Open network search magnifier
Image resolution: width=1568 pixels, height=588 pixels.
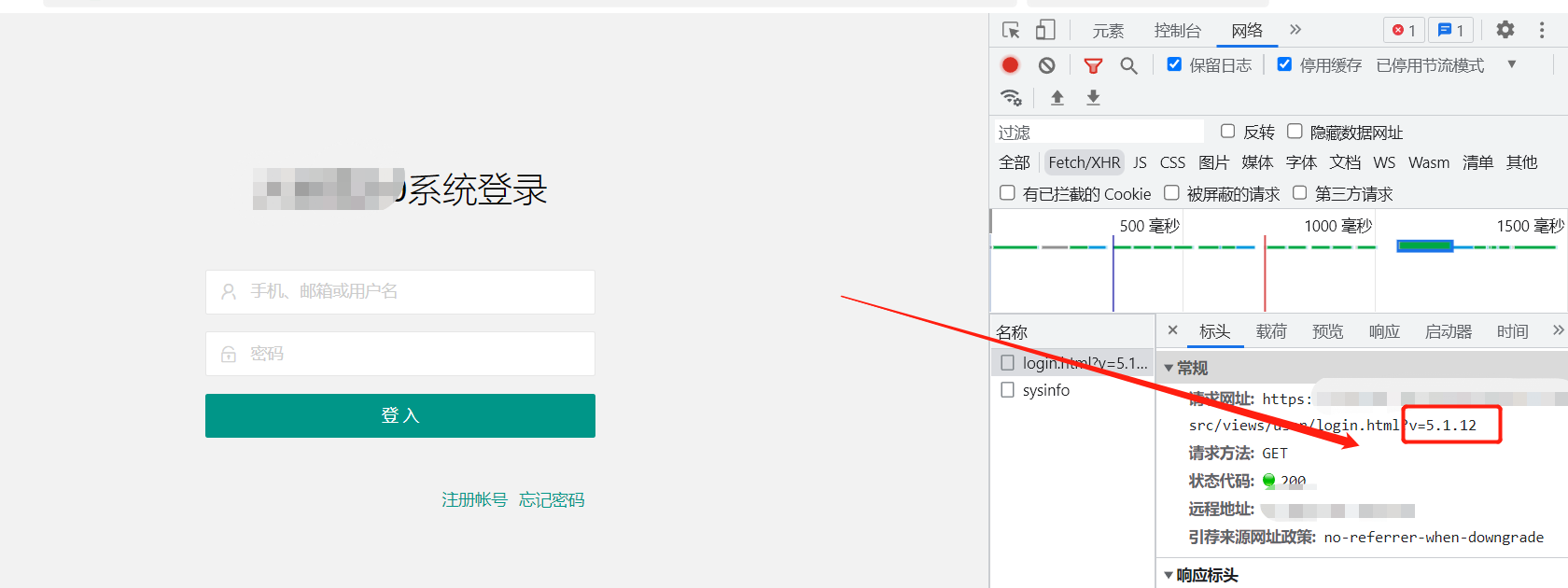[x=1128, y=65]
